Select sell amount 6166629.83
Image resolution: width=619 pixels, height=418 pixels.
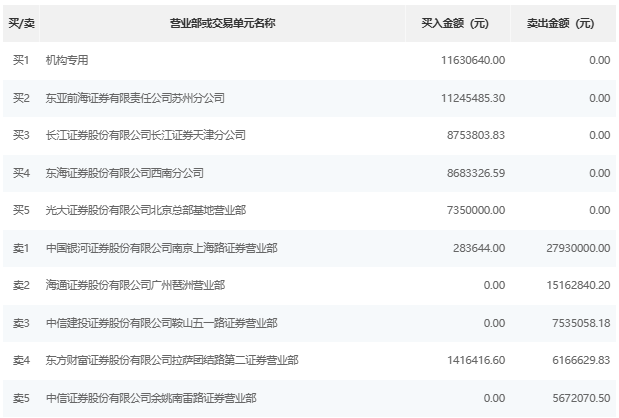(x=581, y=360)
